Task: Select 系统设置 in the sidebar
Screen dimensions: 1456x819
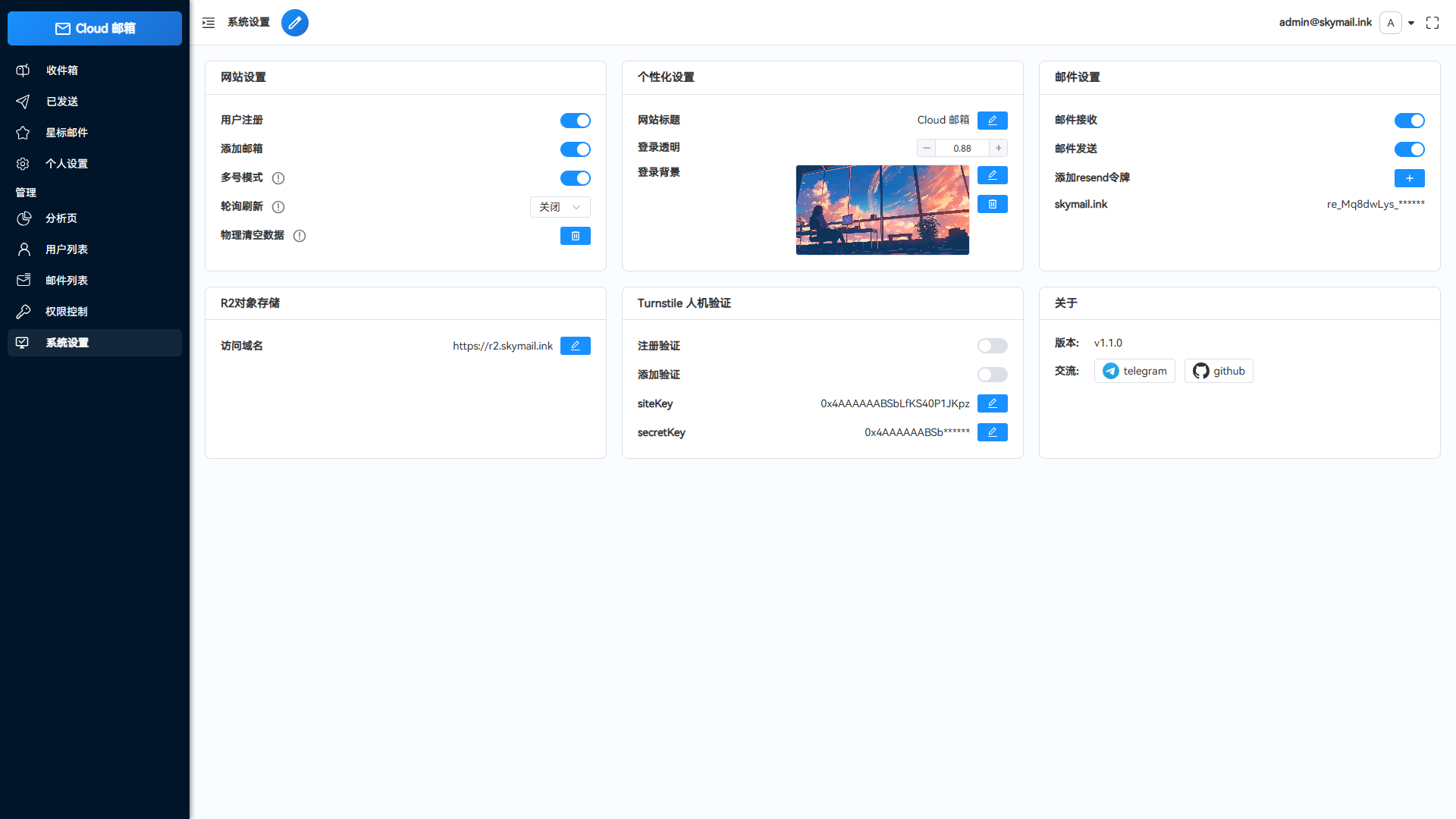Action: (x=95, y=342)
